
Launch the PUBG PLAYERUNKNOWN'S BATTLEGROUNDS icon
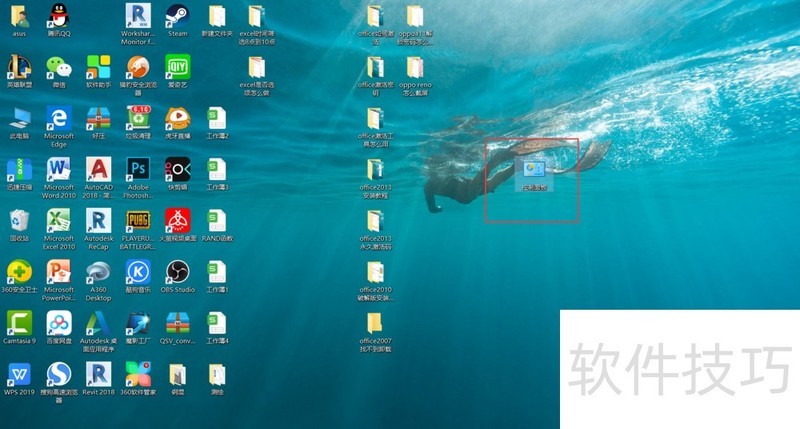coord(138,221)
